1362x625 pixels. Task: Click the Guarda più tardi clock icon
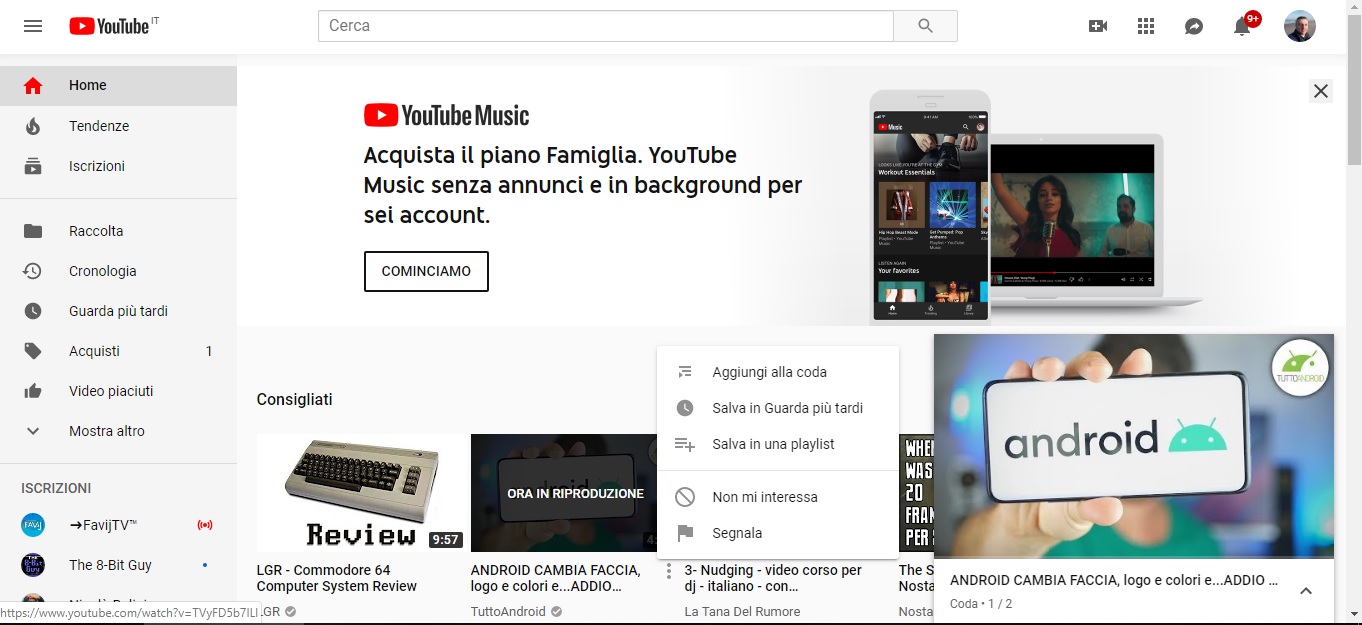pyautogui.click(x=33, y=311)
